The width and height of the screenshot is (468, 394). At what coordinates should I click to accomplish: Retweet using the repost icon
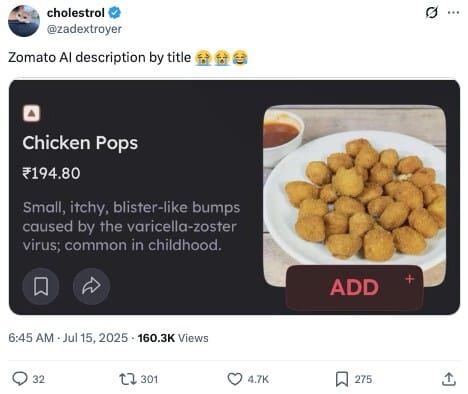128,379
